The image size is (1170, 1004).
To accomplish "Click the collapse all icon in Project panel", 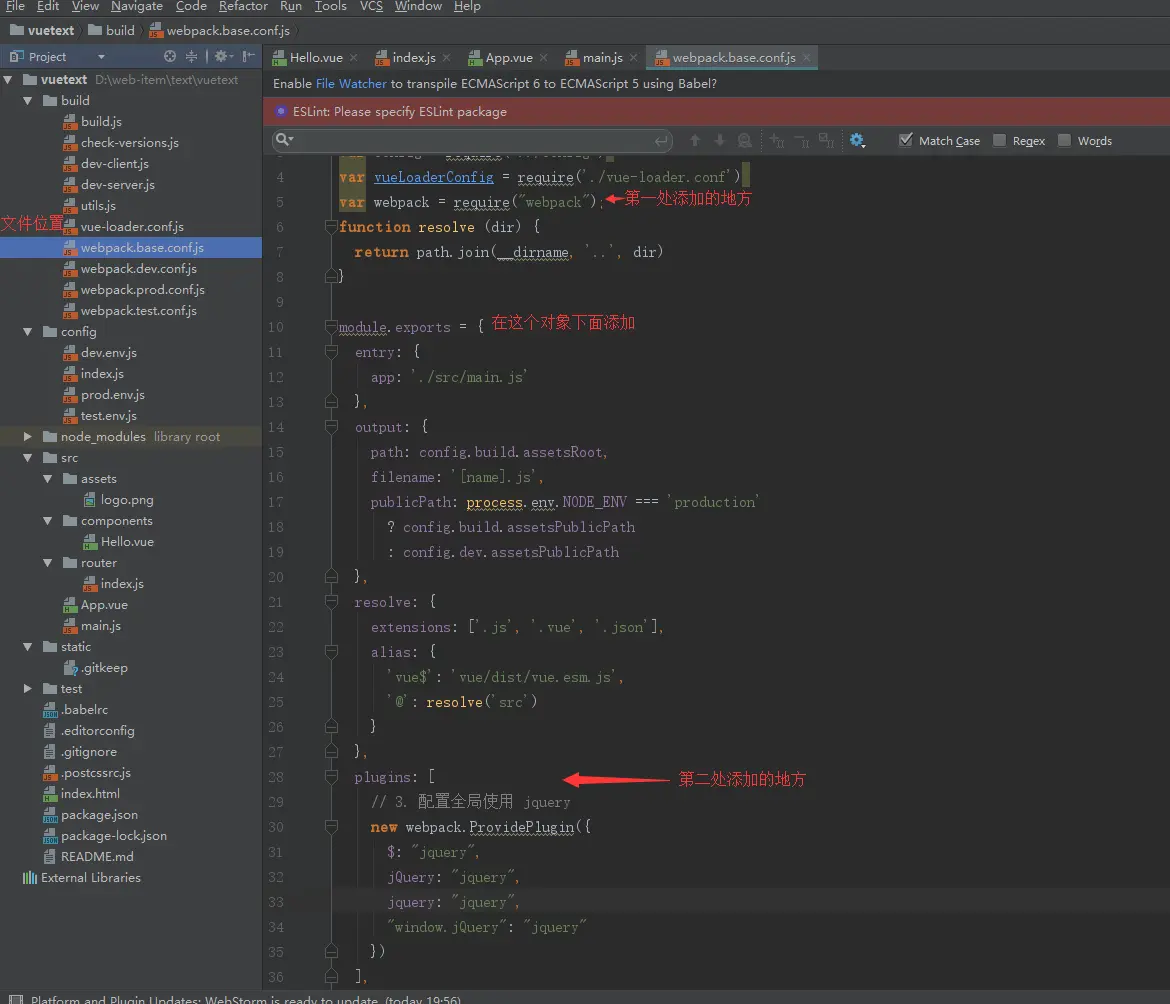I will pyautogui.click(x=192, y=57).
